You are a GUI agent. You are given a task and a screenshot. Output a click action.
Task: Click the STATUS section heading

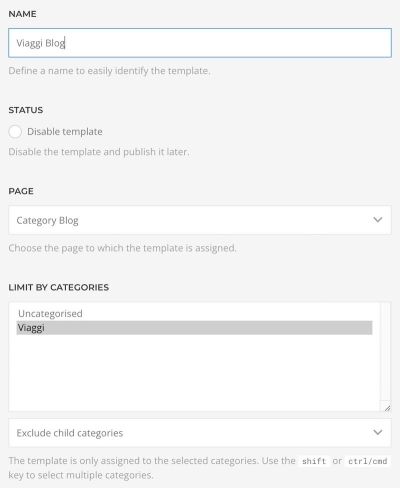click(26, 110)
